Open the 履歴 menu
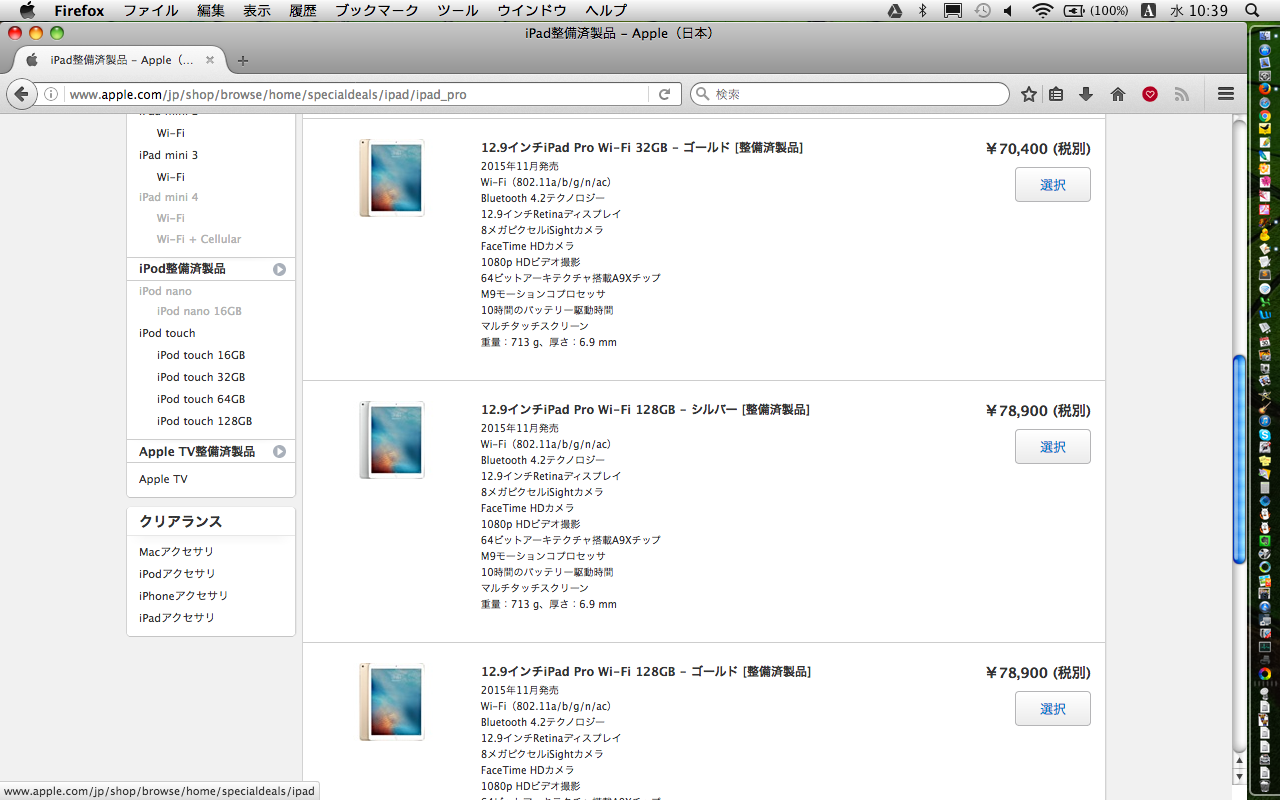The height and width of the screenshot is (800, 1280). 303,10
